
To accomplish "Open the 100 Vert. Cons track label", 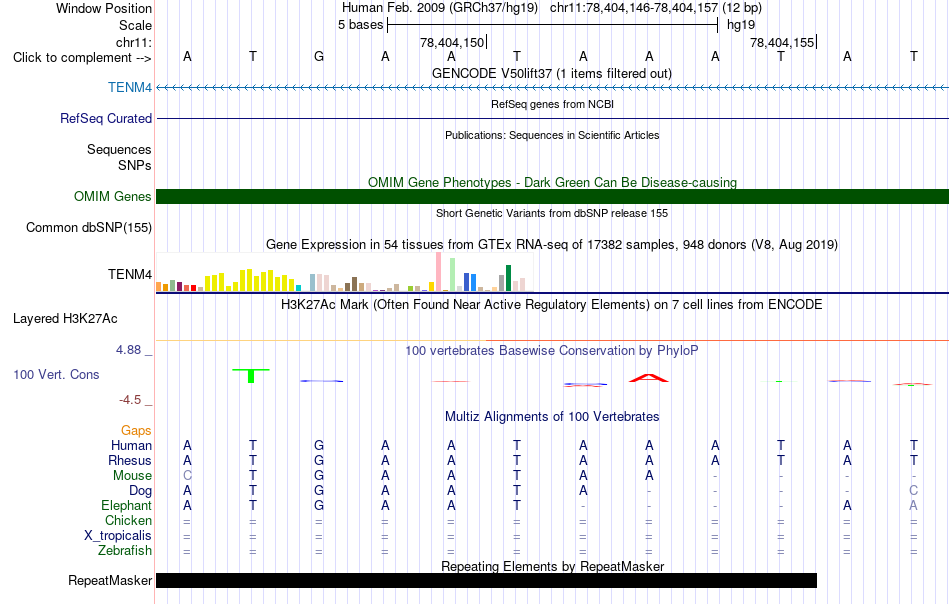I will point(56,374).
